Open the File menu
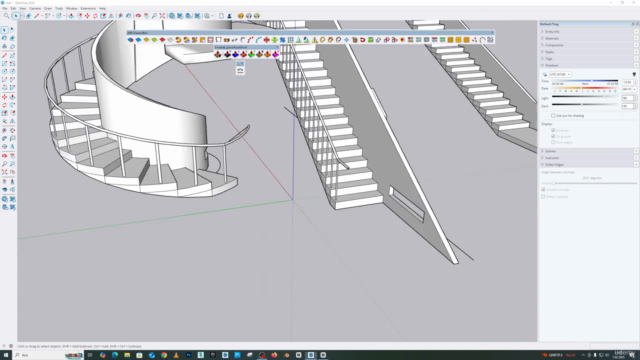The width and height of the screenshot is (640, 360). [4, 8]
